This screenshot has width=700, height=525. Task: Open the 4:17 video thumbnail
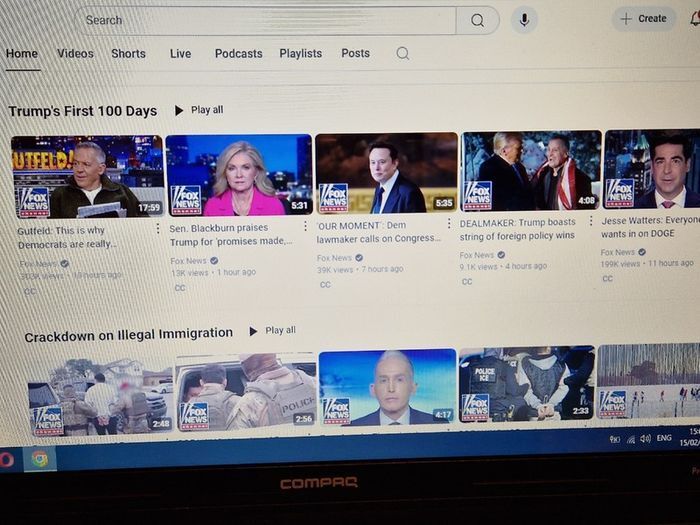coord(388,388)
